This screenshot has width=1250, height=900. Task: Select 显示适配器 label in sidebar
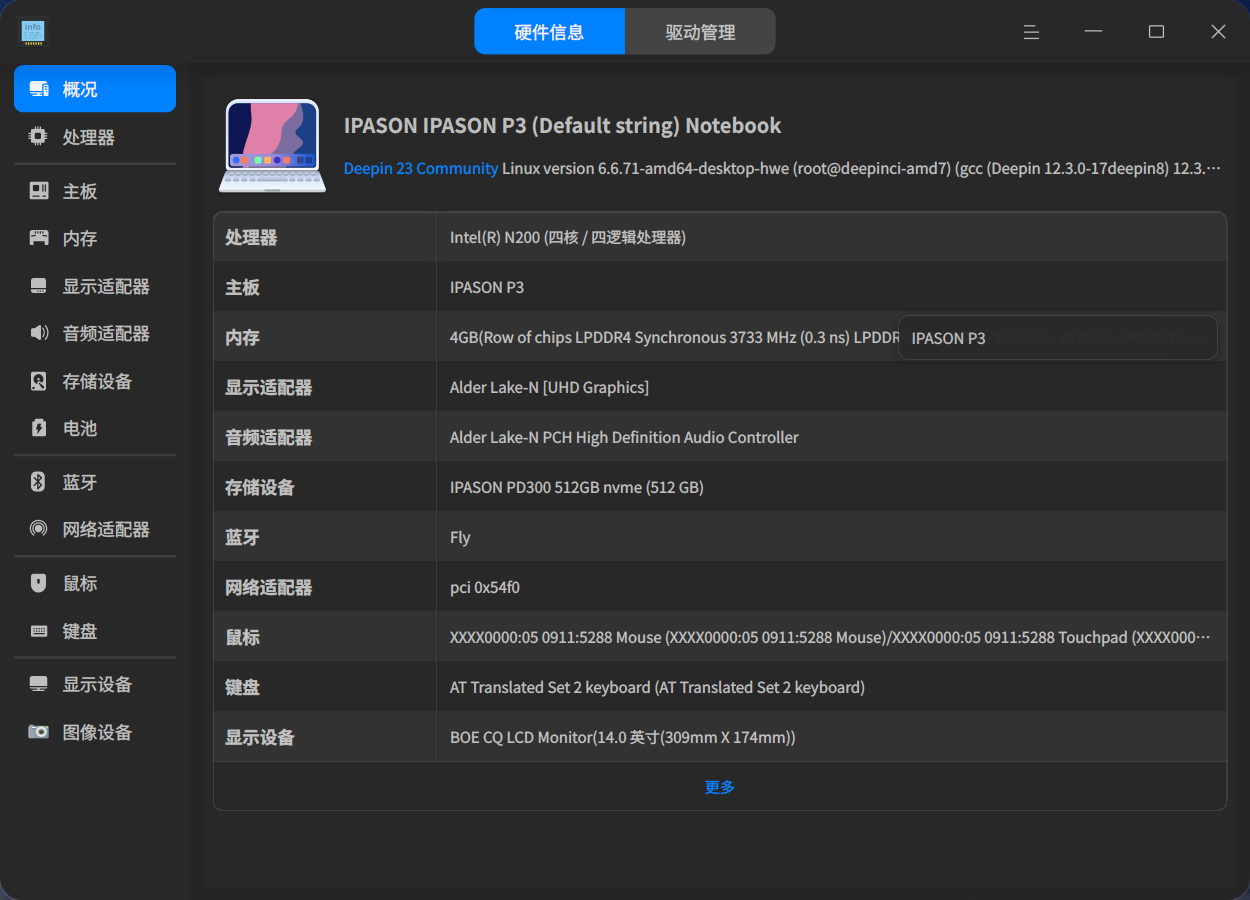coord(106,286)
